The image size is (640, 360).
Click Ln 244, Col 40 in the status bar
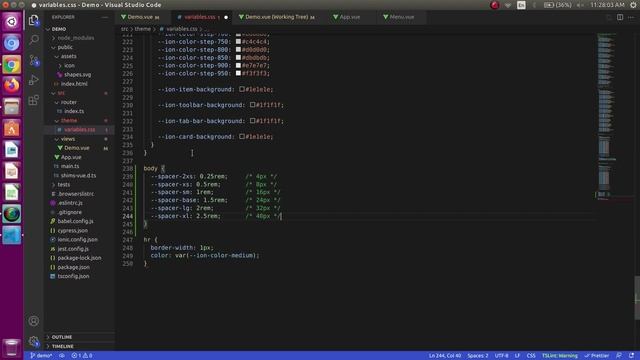tap(445, 356)
